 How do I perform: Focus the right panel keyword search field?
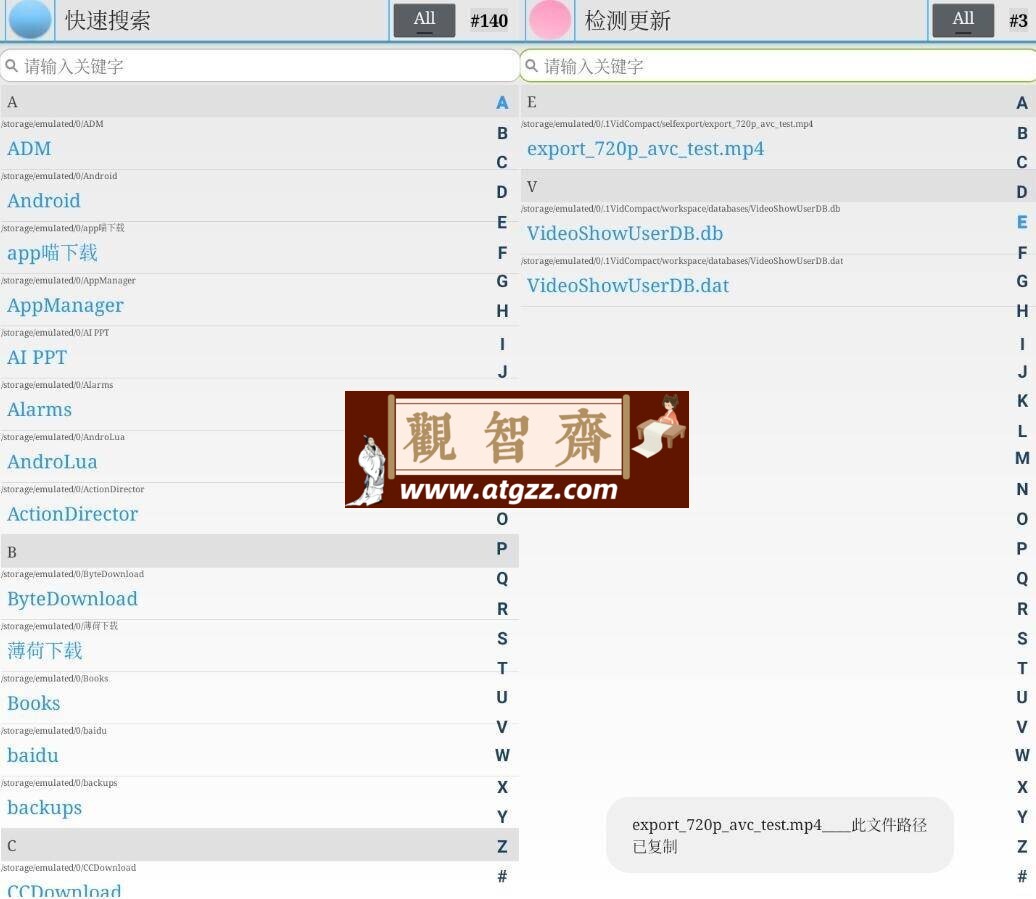point(778,65)
